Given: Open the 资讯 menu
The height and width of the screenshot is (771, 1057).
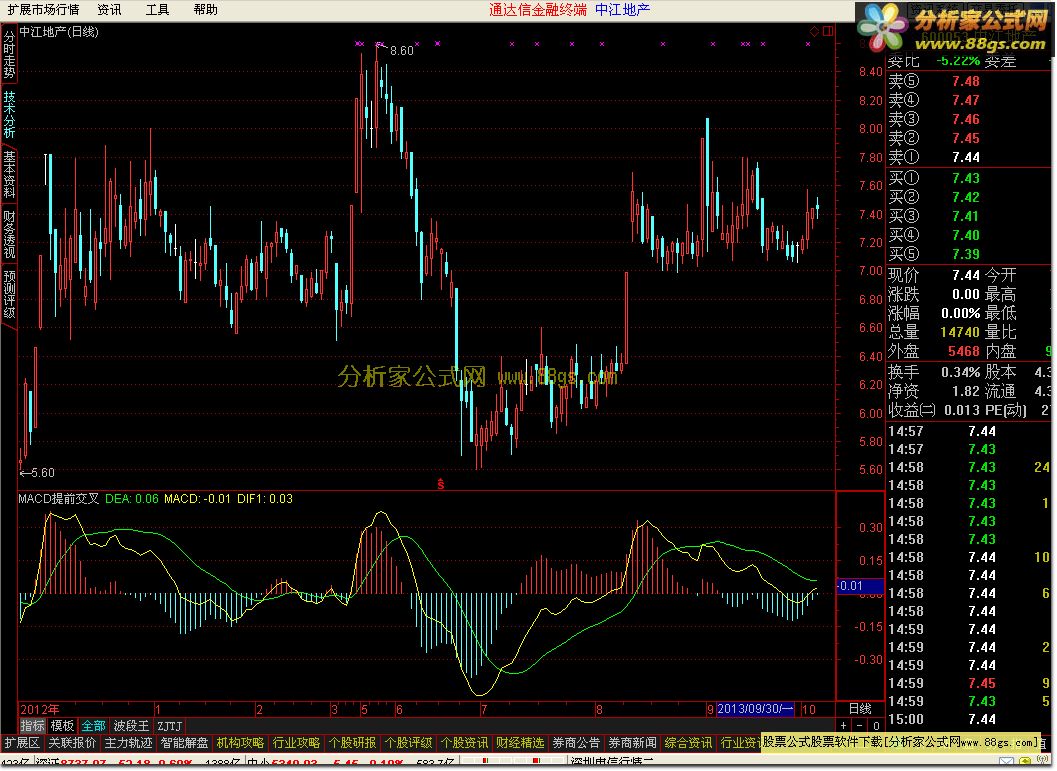Looking at the screenshot, I should click(109, 9).
